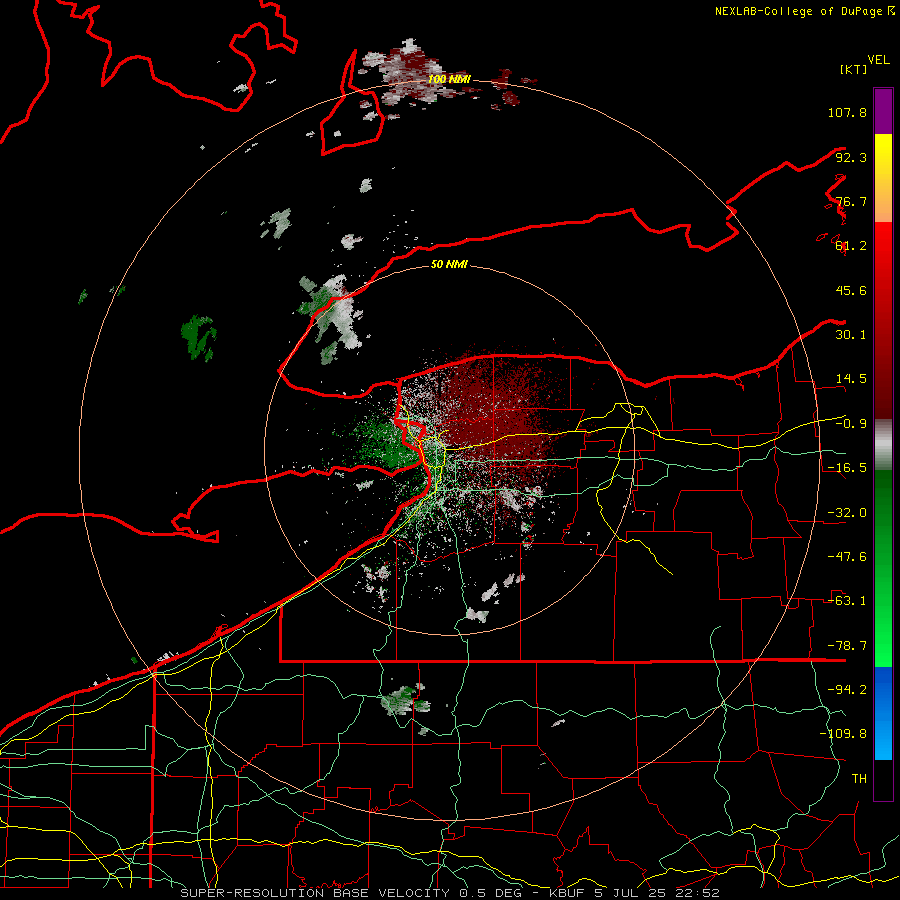900x900 pixels.
Task: Click the 14.5 velocity scale value
Action: 851,379
